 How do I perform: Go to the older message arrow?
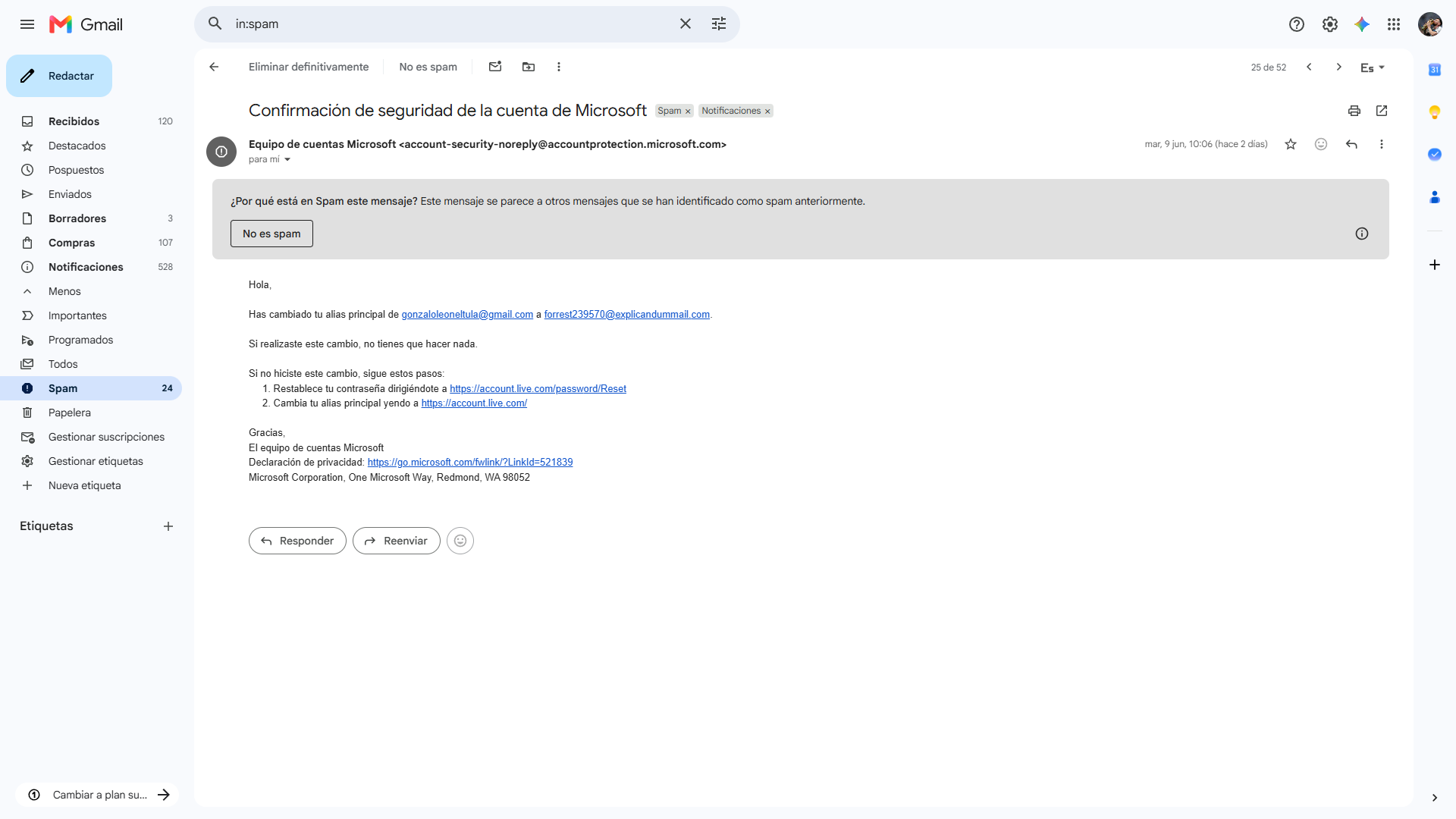[1339, 67]
